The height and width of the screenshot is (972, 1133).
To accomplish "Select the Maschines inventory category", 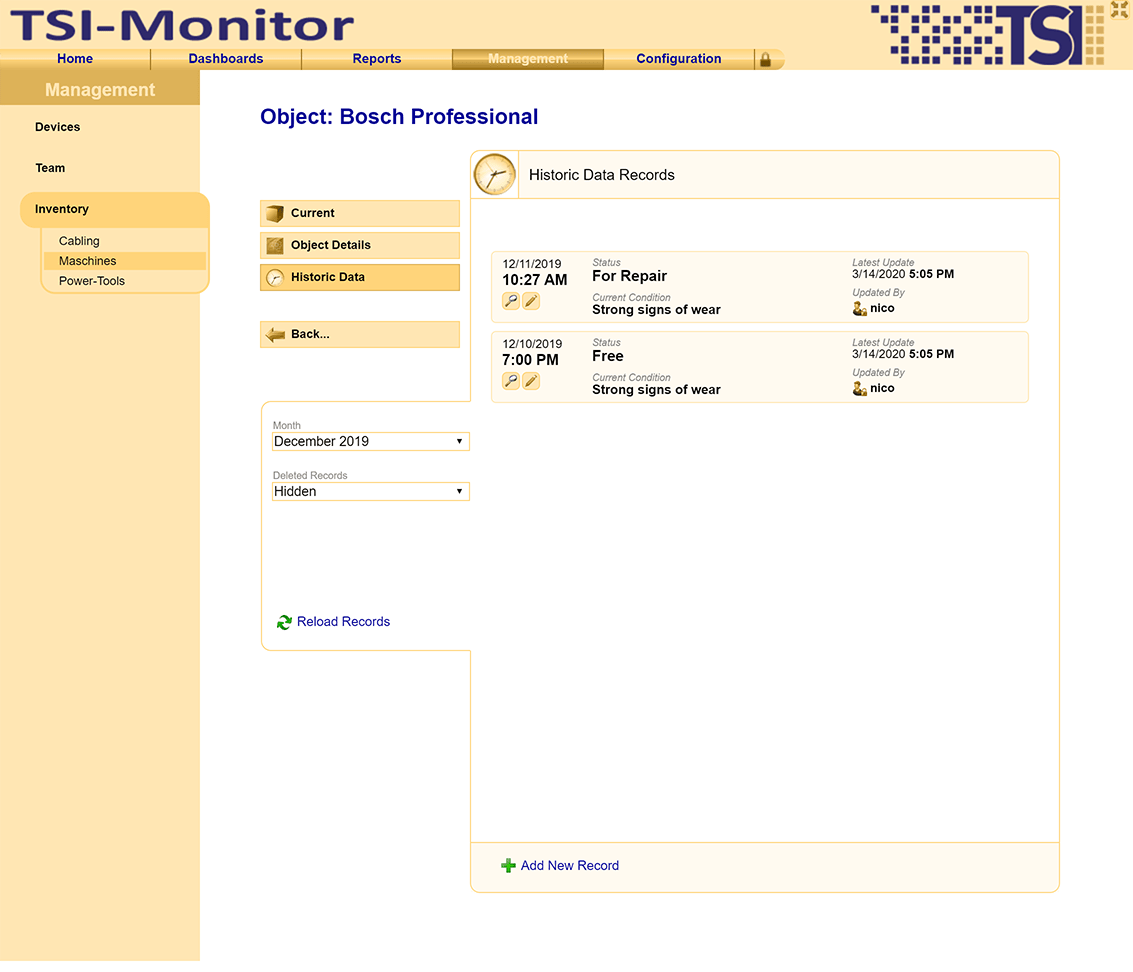I will (x=124, y=261).
